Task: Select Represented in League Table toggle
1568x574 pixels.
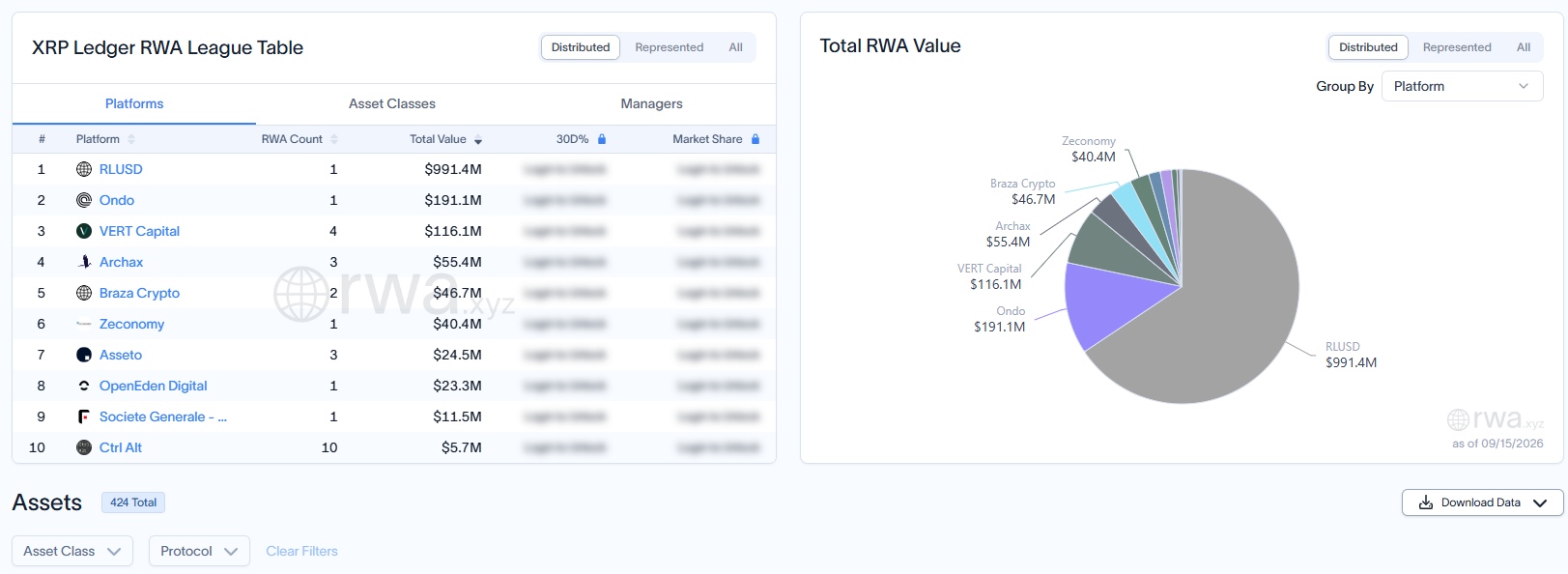Action: coord(670,47)
